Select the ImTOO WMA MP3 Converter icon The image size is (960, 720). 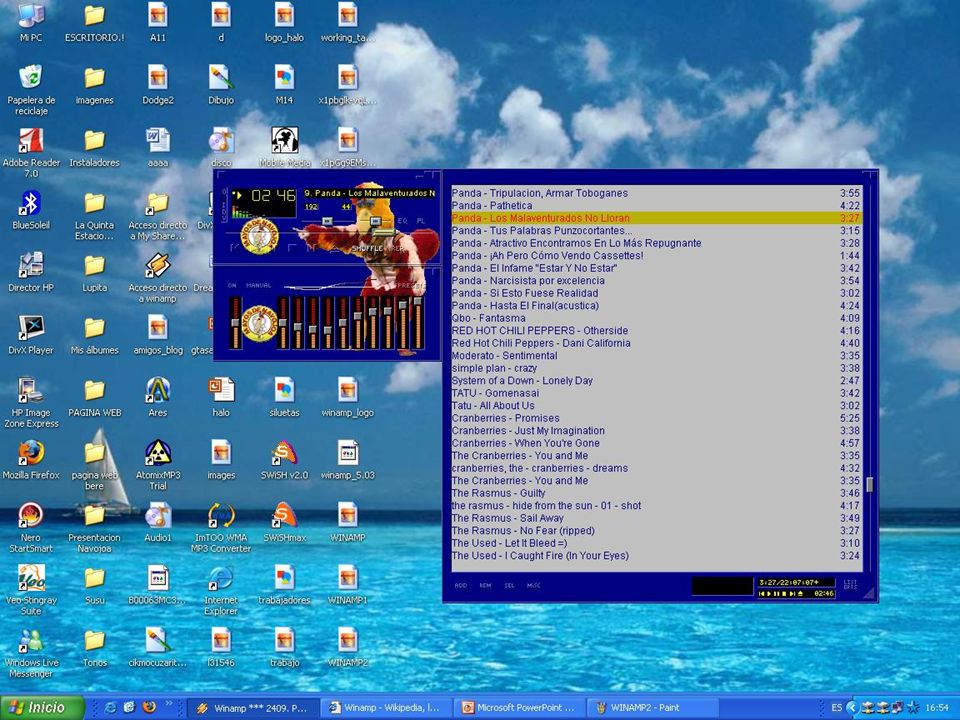click(x=221, y=527)
